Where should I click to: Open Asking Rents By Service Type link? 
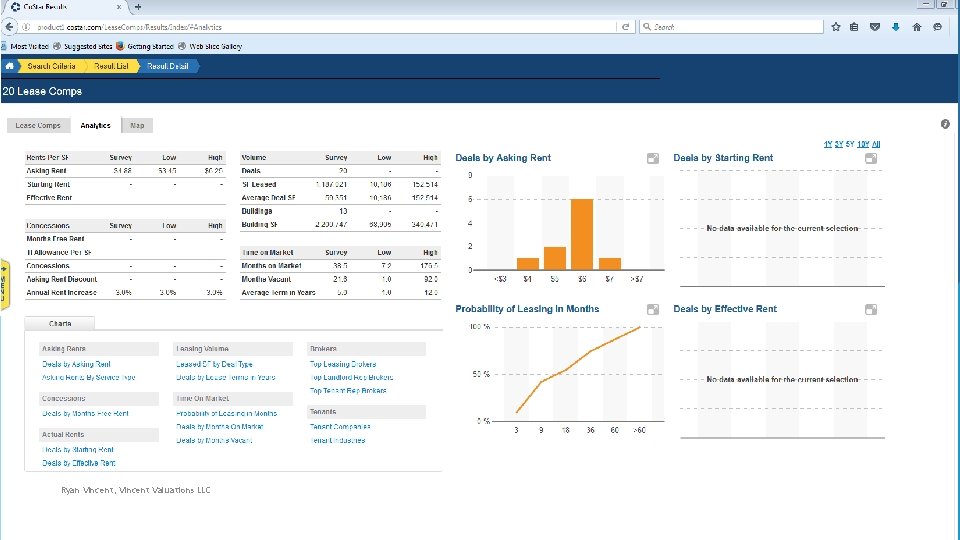(89, 378)
